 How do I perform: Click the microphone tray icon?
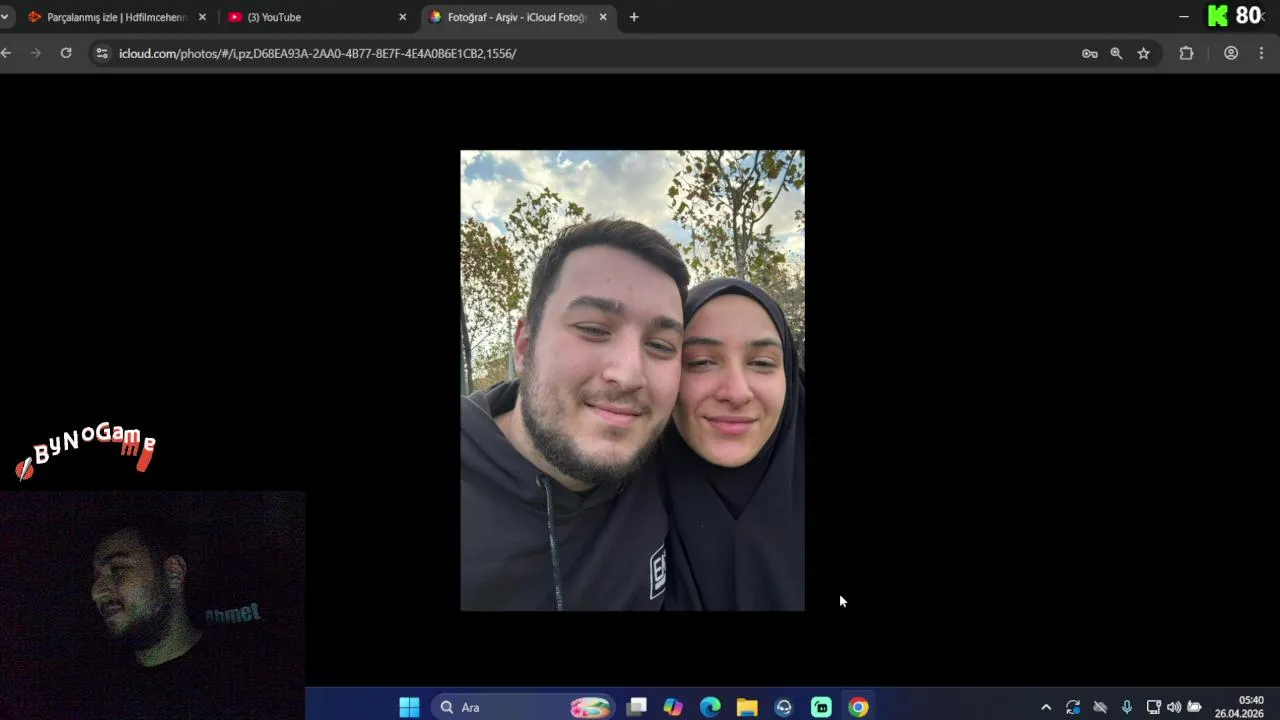coord(1127,707)
